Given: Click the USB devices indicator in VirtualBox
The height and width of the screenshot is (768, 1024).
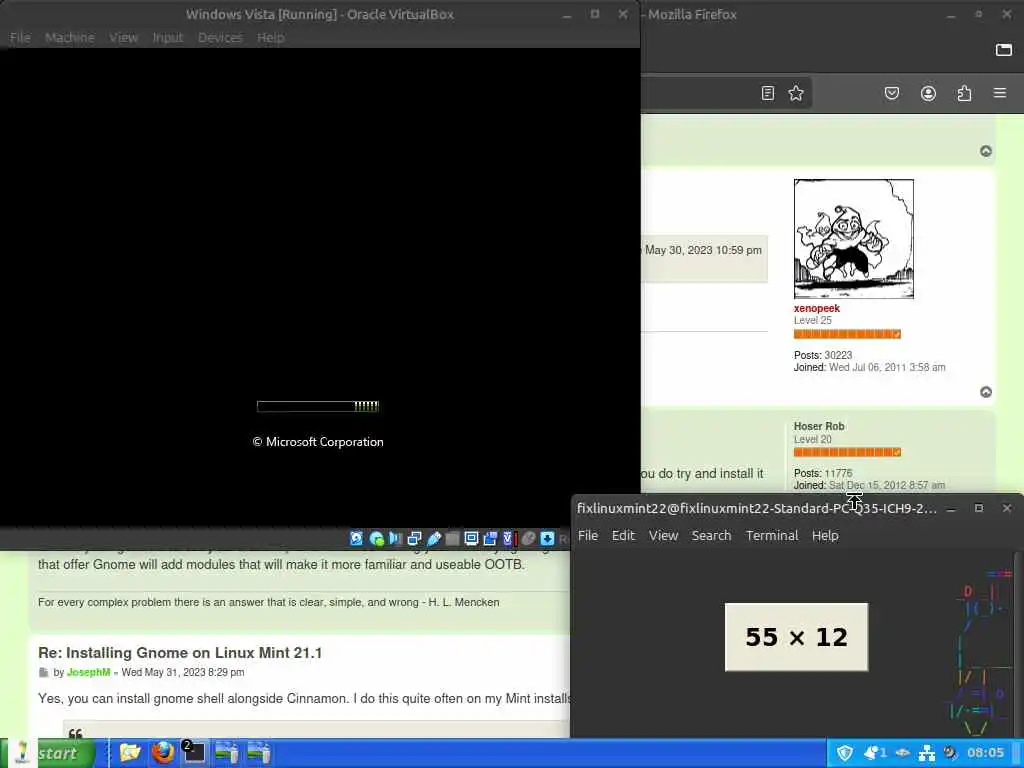Looking at the screenshot, I should click(x=434, y=538).
